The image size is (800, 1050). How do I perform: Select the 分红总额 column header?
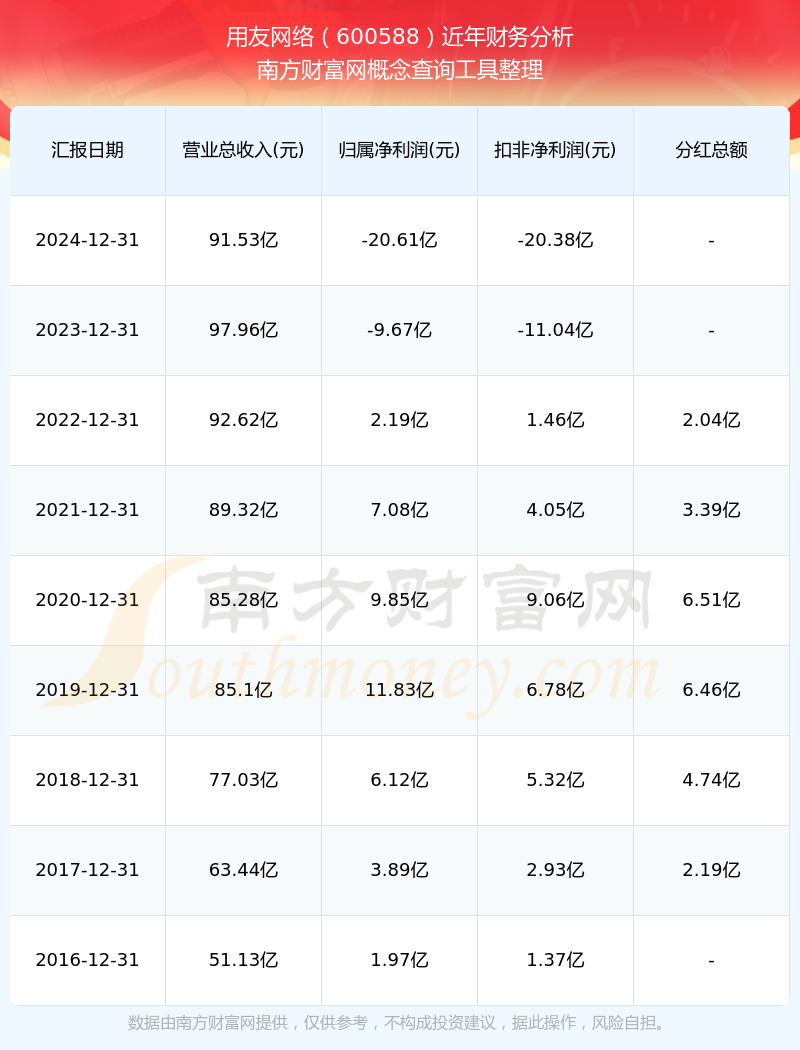(x=711, y=150)
